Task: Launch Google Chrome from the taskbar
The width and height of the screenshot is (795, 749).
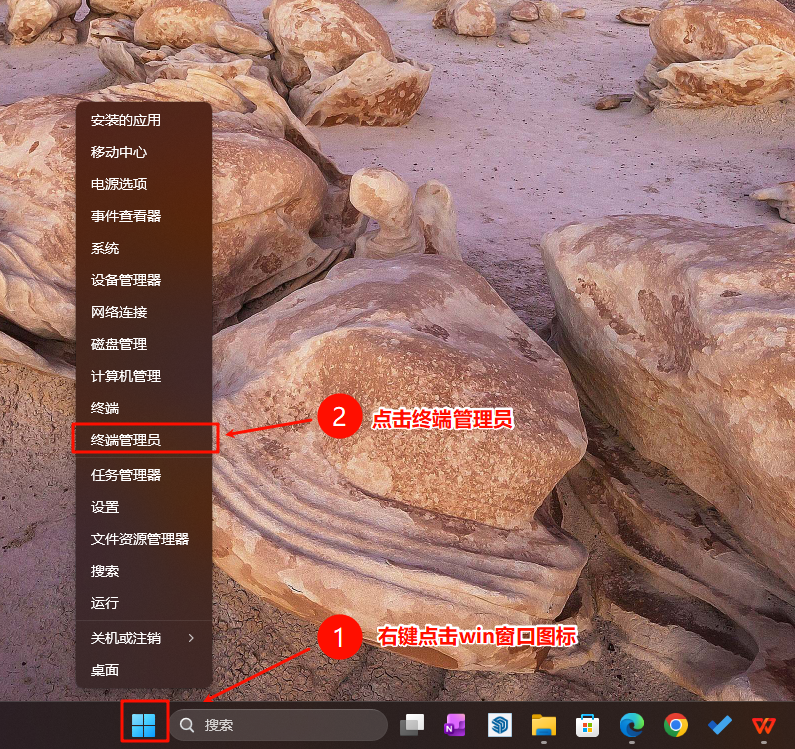Action: pyautogui.click(x=675, y=725)
